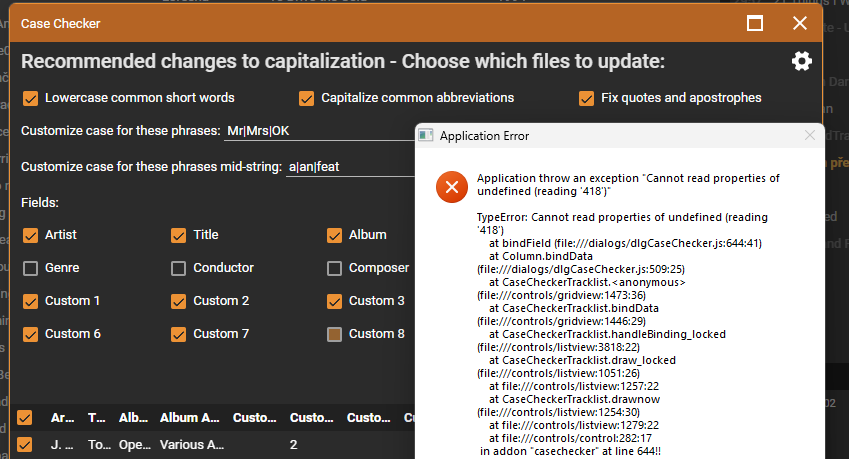Close the Application Error dialog
The height and width of the screenshot is (459, 849).
(x=809, y=135)
